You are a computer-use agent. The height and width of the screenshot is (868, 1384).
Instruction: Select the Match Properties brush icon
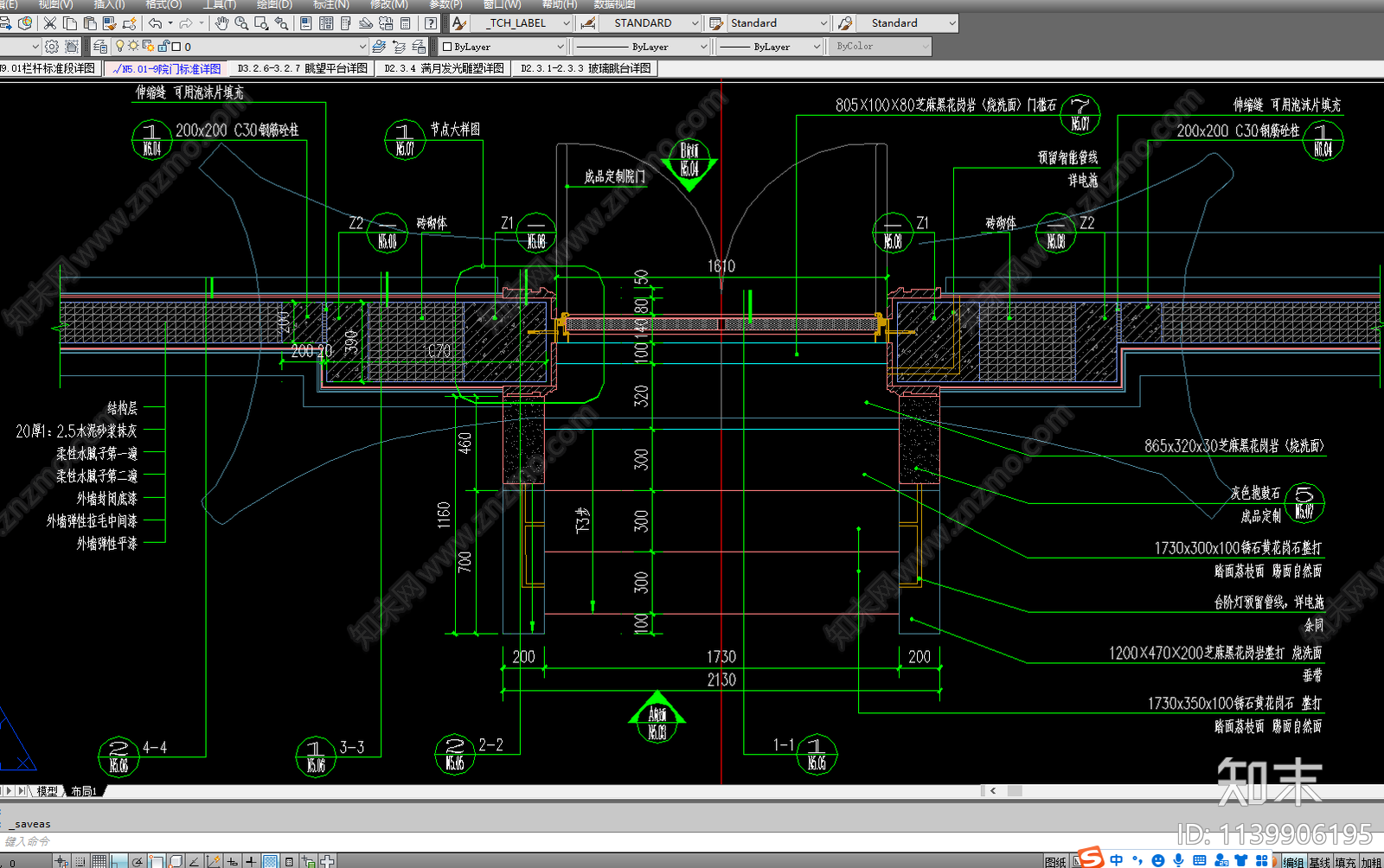pyautogui.click(x=109, y=23)
